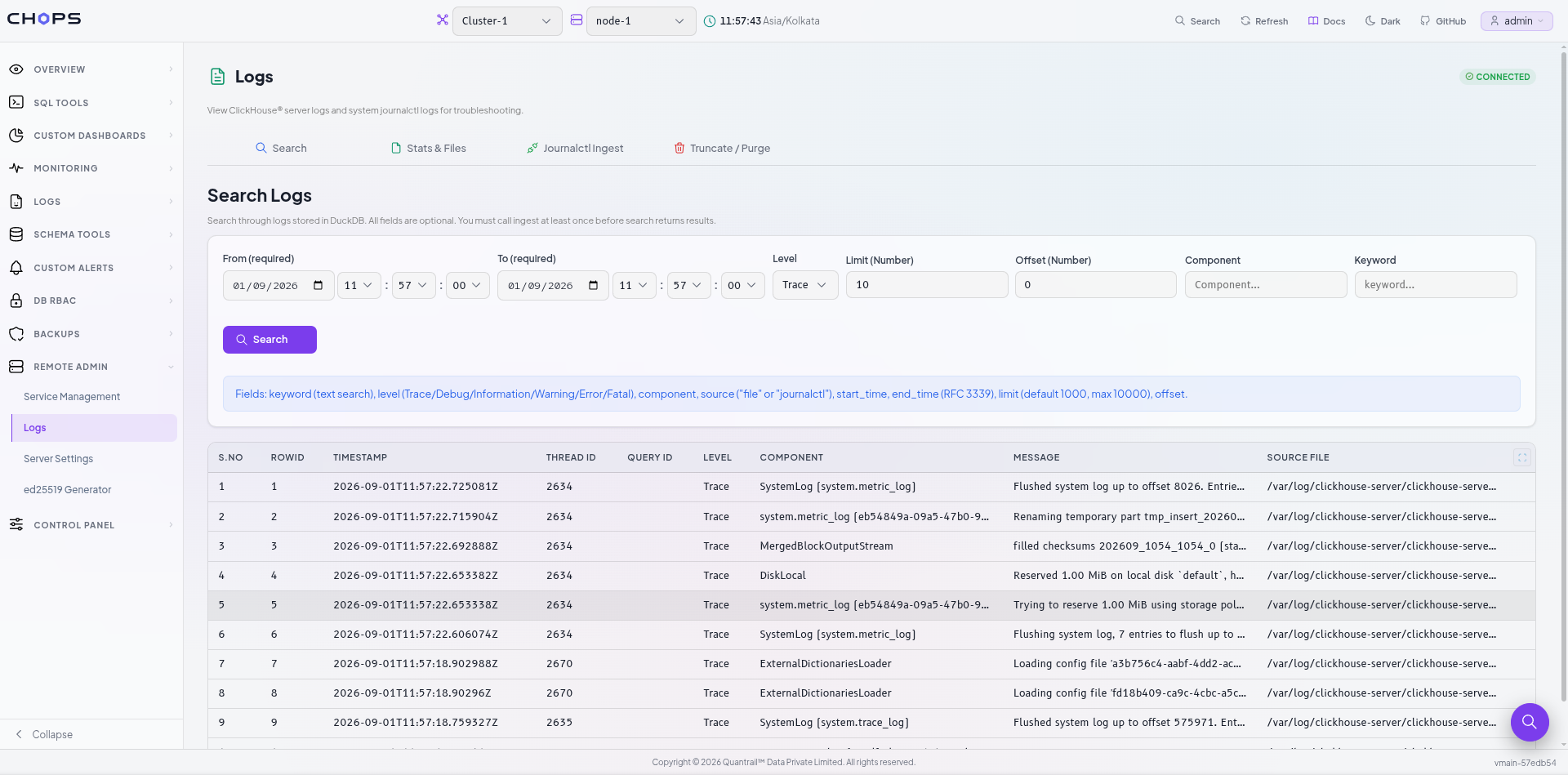Refresh the page via header Refresh
1568x775 pixels.
tap(1264, 21)
